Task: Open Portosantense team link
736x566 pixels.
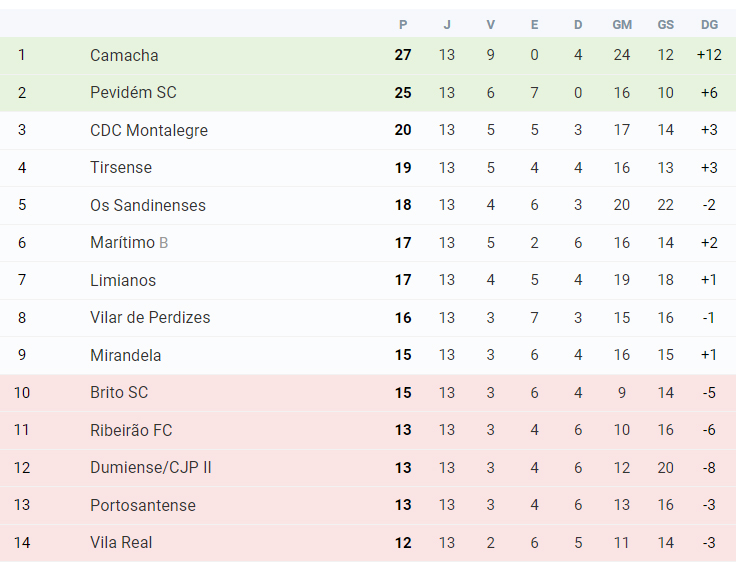Action: tap(143, 505)
